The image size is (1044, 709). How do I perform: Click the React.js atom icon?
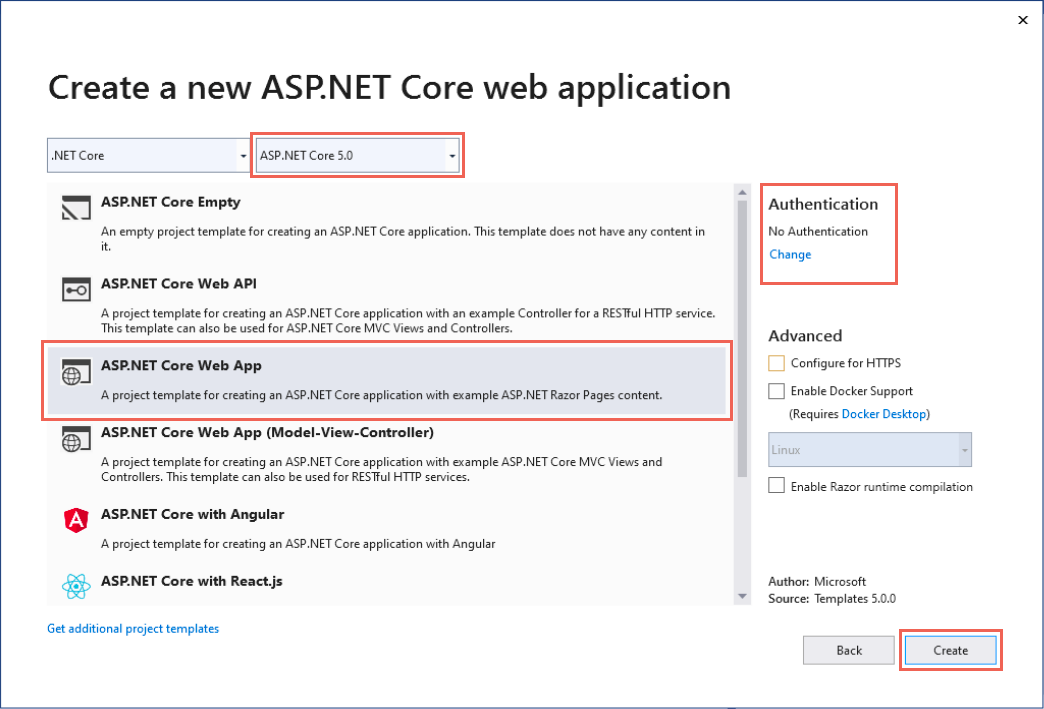coord(76,587)
